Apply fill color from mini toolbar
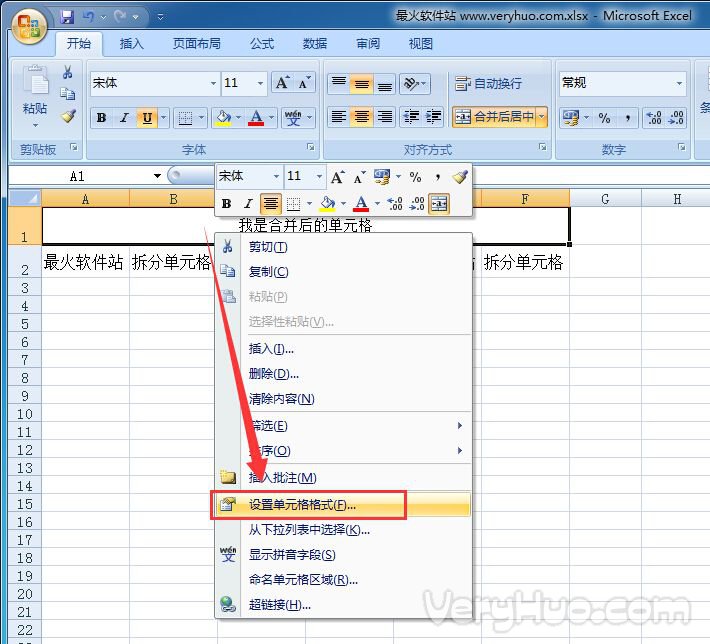The width and height of the screenshot is (710, 644). click(327, 203)
